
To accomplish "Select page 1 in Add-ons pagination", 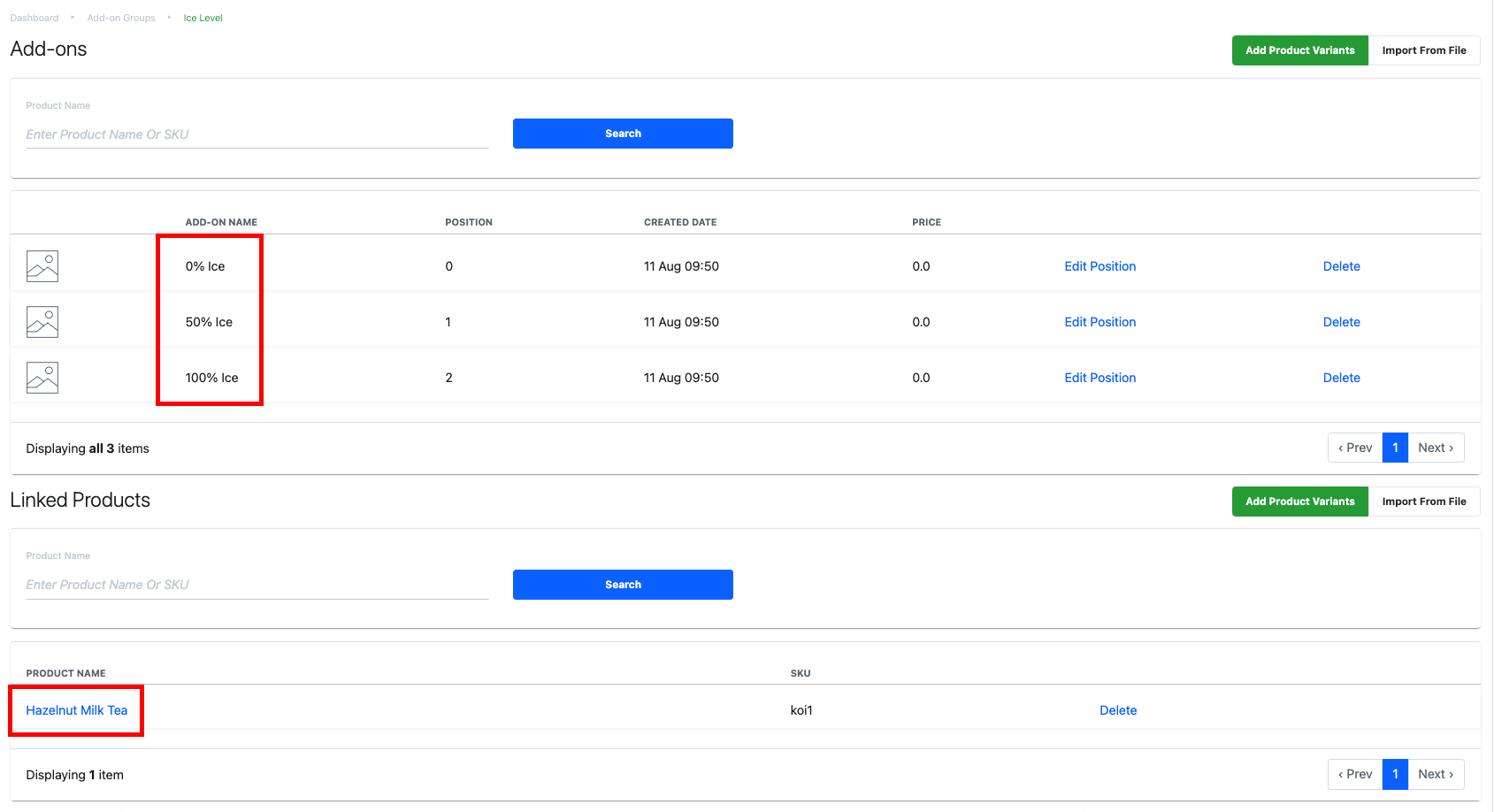I will click(x=1395, y=448).
